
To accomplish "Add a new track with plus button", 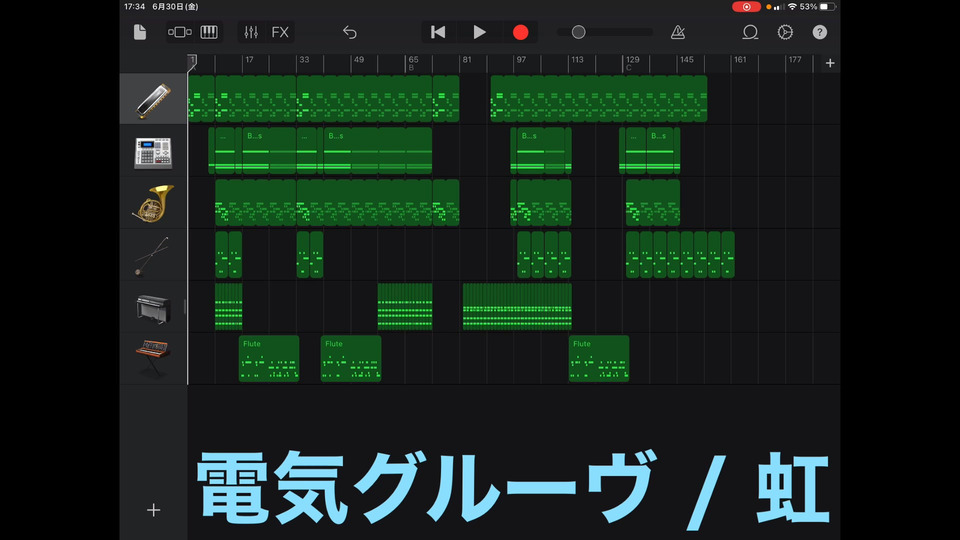I will [154, 510].
